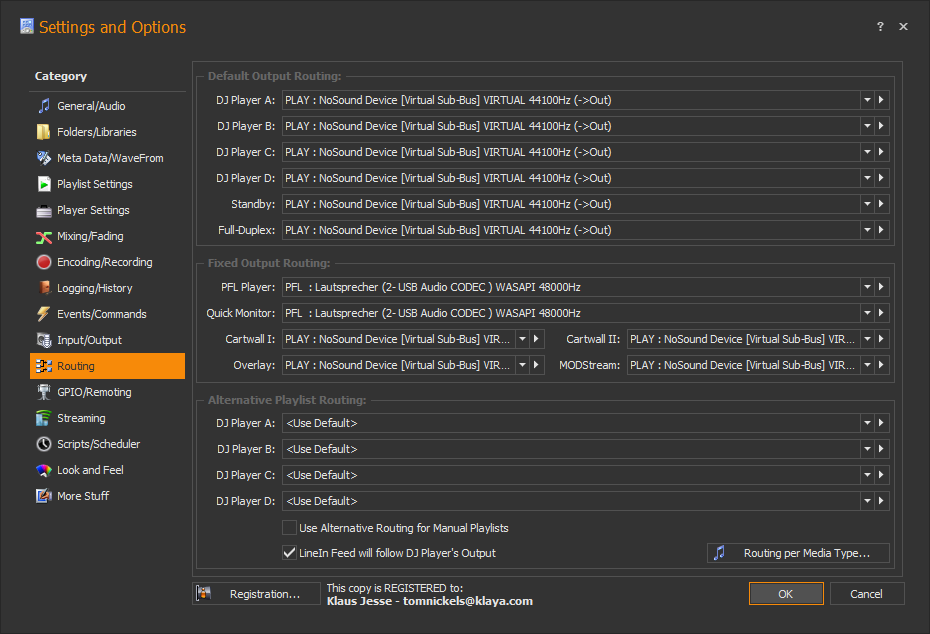The width and height of the screenshot is (930, 634).
Task: Expand the Cartwall II routing dropdown
Action: point(867,339)
